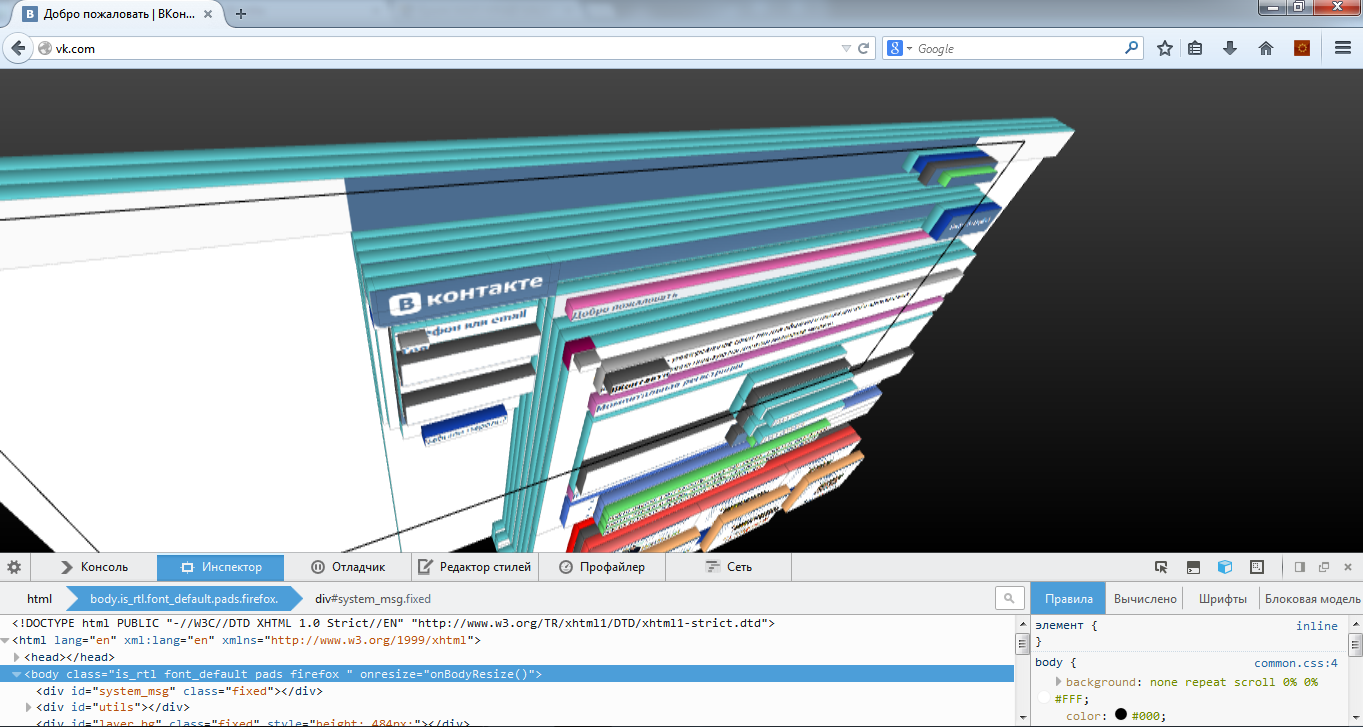Viewport: 1363px width, 727px height.
Task: Switch to the Вычислено sidebar tab
Action: (1145, 599)
